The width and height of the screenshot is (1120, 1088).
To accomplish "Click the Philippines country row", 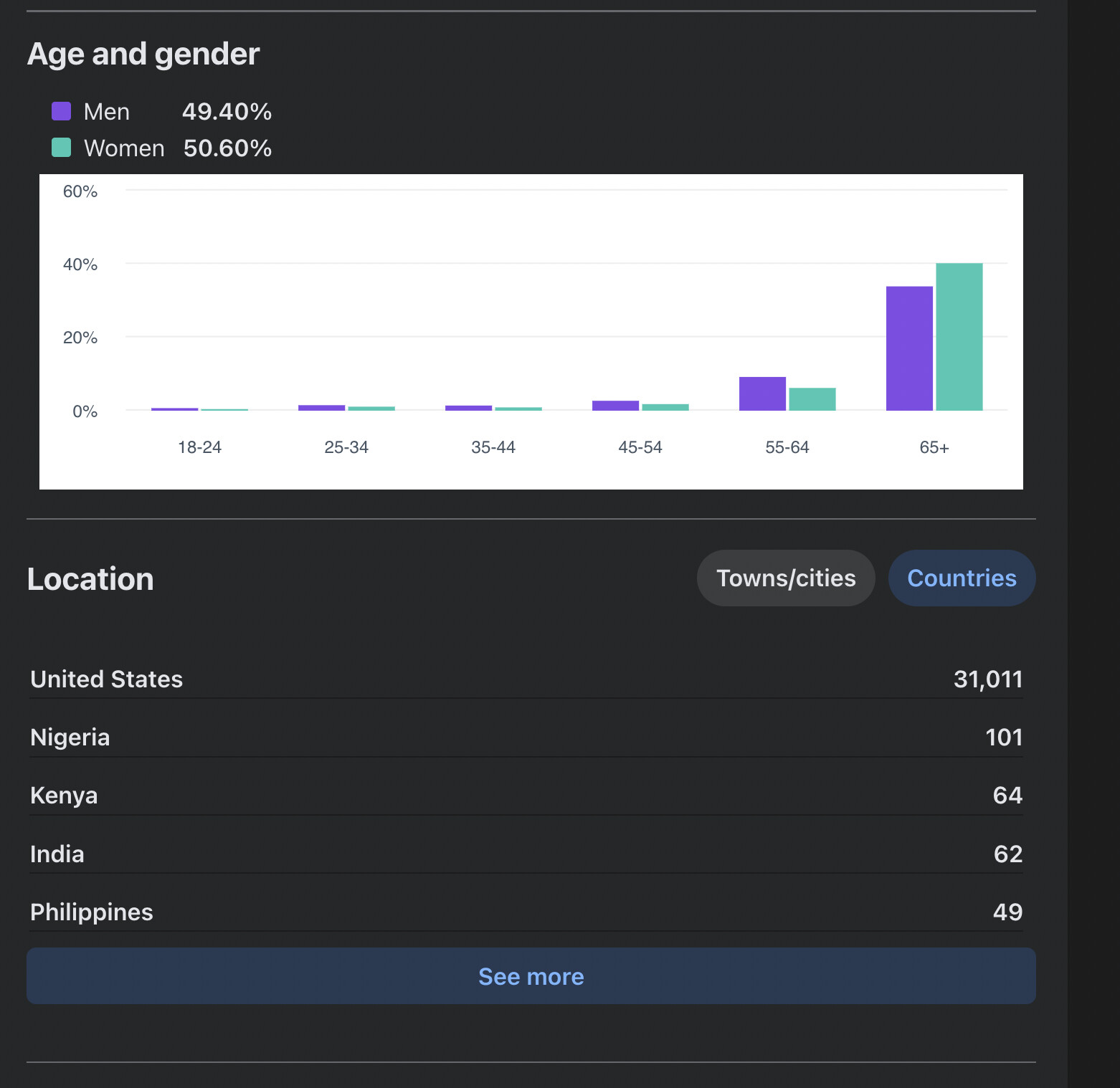I will (x=526, y=912).
